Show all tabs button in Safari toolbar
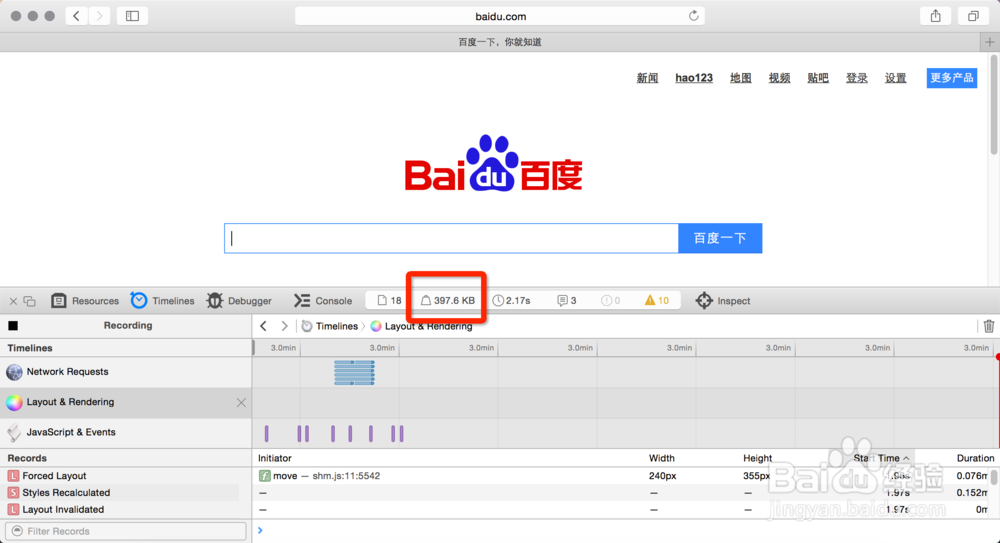The height and width of the screenshot is (543, 1000). coord(973,16)
